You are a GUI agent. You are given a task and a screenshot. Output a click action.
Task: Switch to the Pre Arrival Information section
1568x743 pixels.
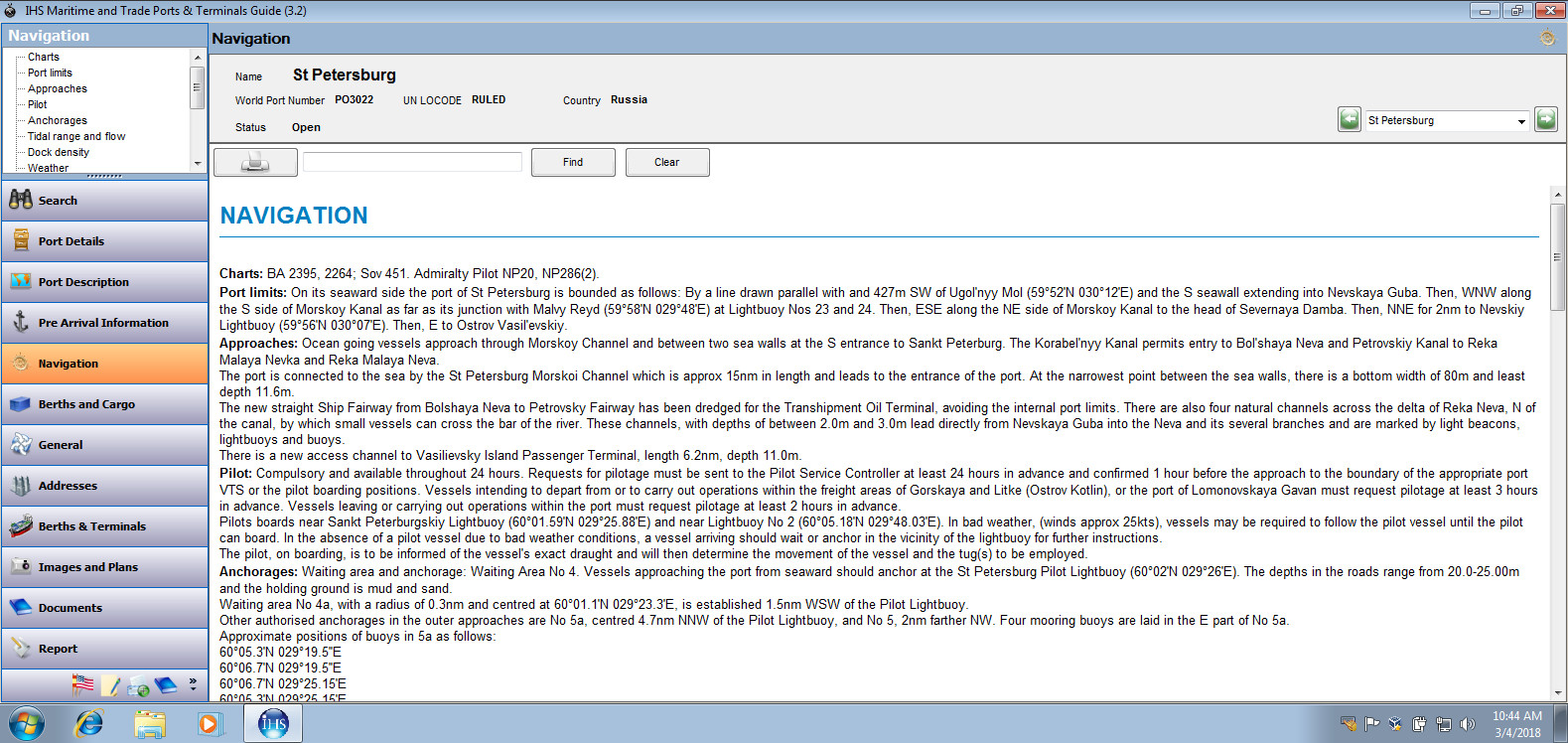(103, 323)
